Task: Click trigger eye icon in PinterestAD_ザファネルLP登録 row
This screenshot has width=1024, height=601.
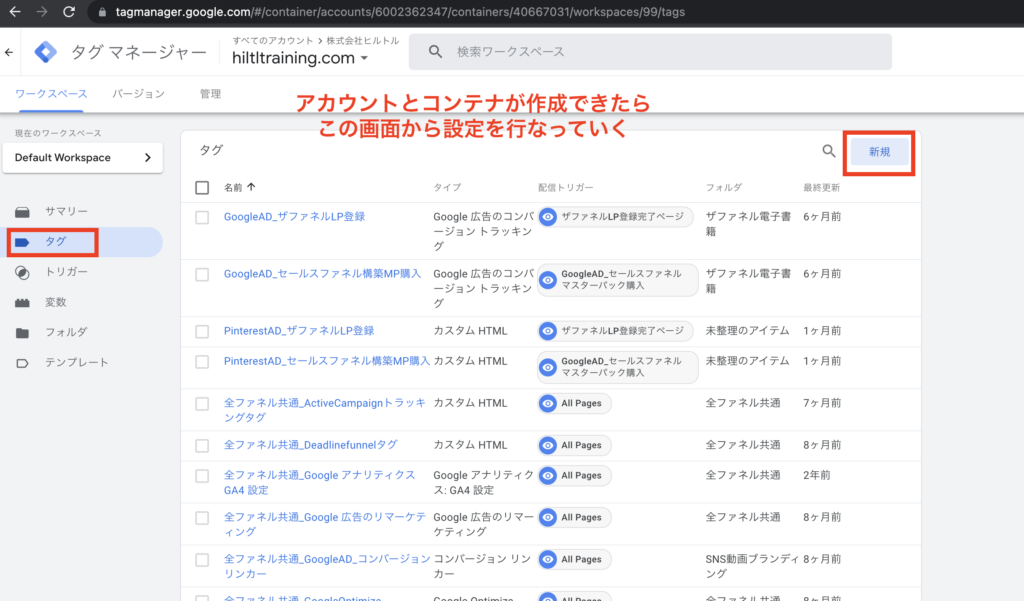Action: 548,331
